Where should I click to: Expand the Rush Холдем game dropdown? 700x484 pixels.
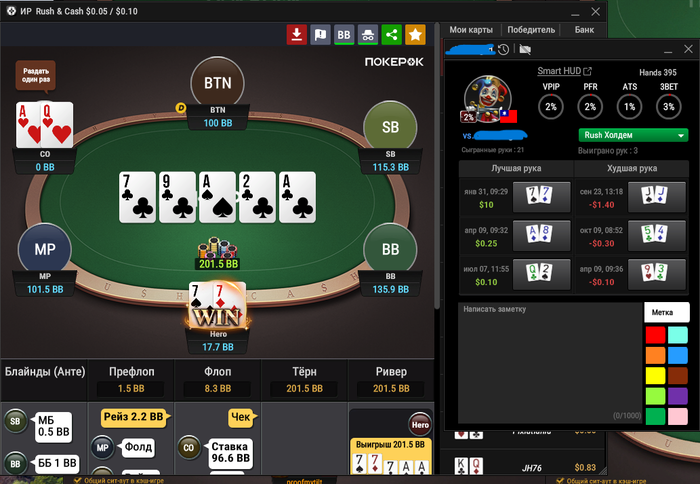(x=633, y=135)
